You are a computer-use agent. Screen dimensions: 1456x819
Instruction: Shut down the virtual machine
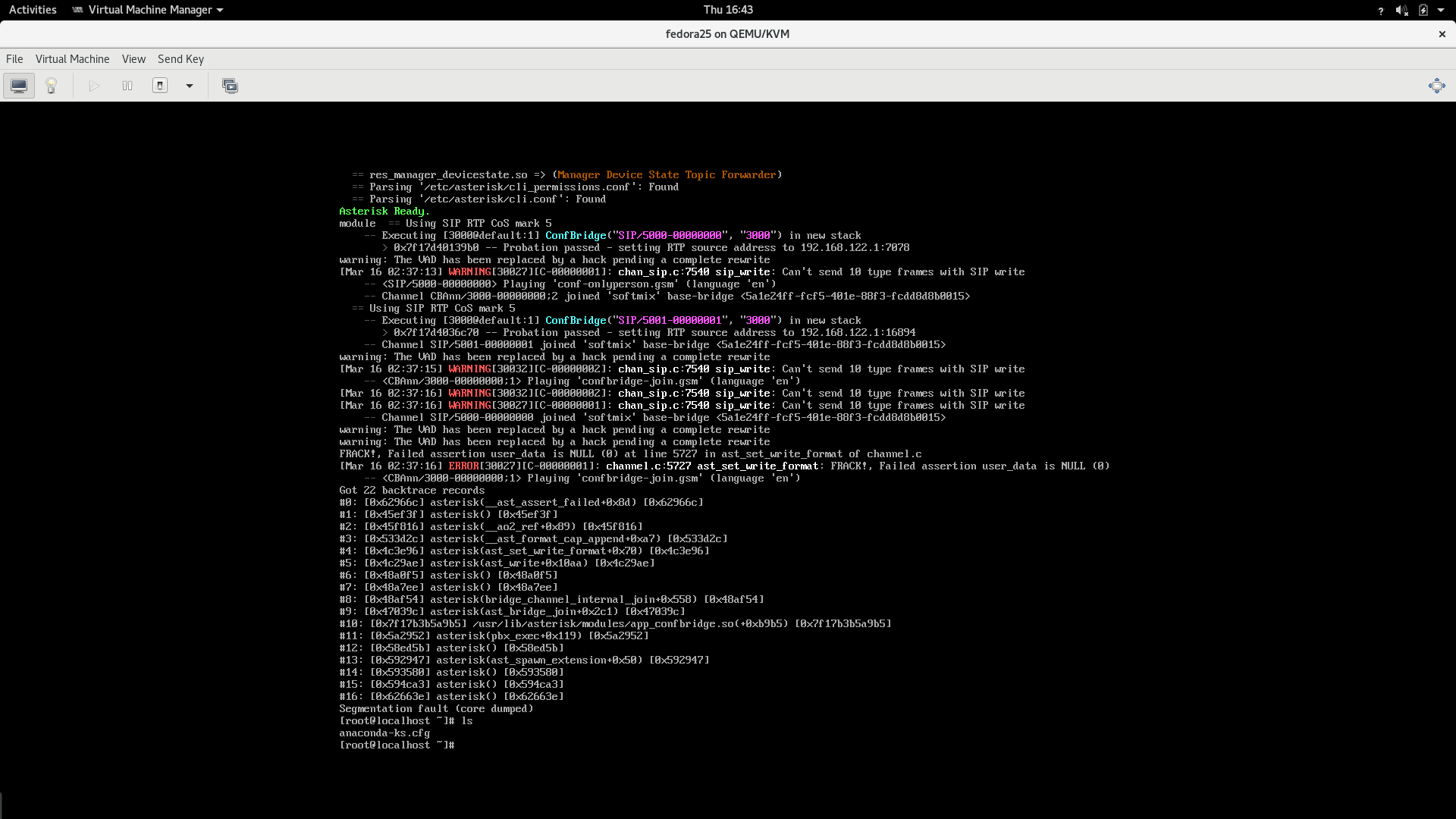click(x=160, y=86)
